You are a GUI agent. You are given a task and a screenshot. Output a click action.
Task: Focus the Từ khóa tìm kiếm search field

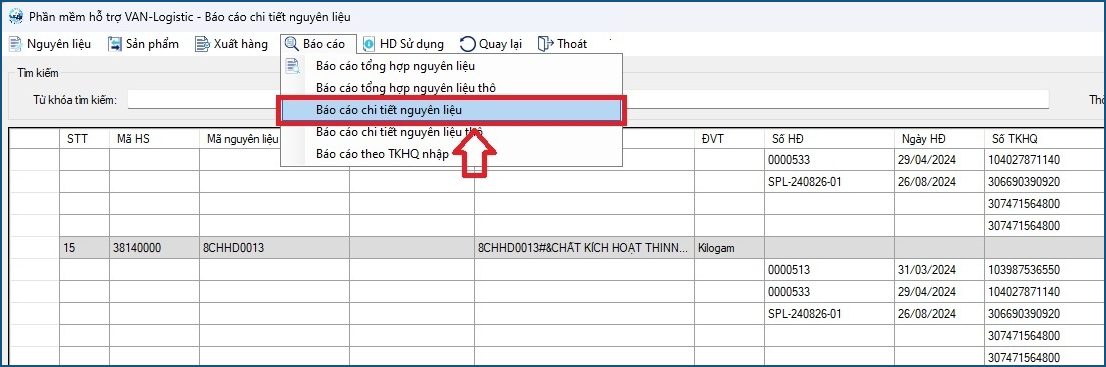coord(588,100)
